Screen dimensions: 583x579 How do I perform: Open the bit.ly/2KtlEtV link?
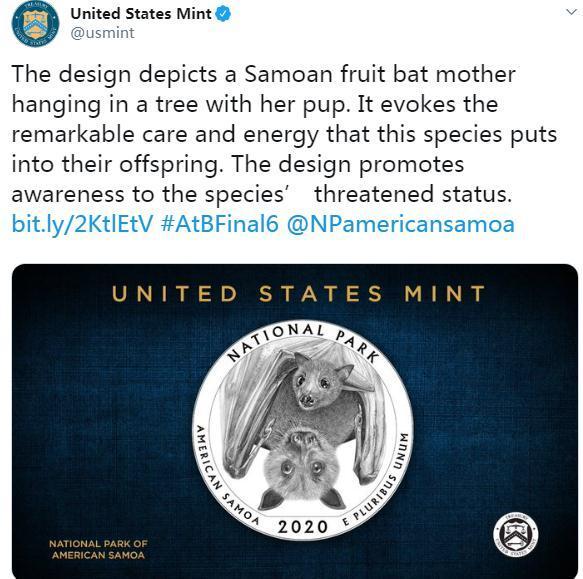[82, 224]
